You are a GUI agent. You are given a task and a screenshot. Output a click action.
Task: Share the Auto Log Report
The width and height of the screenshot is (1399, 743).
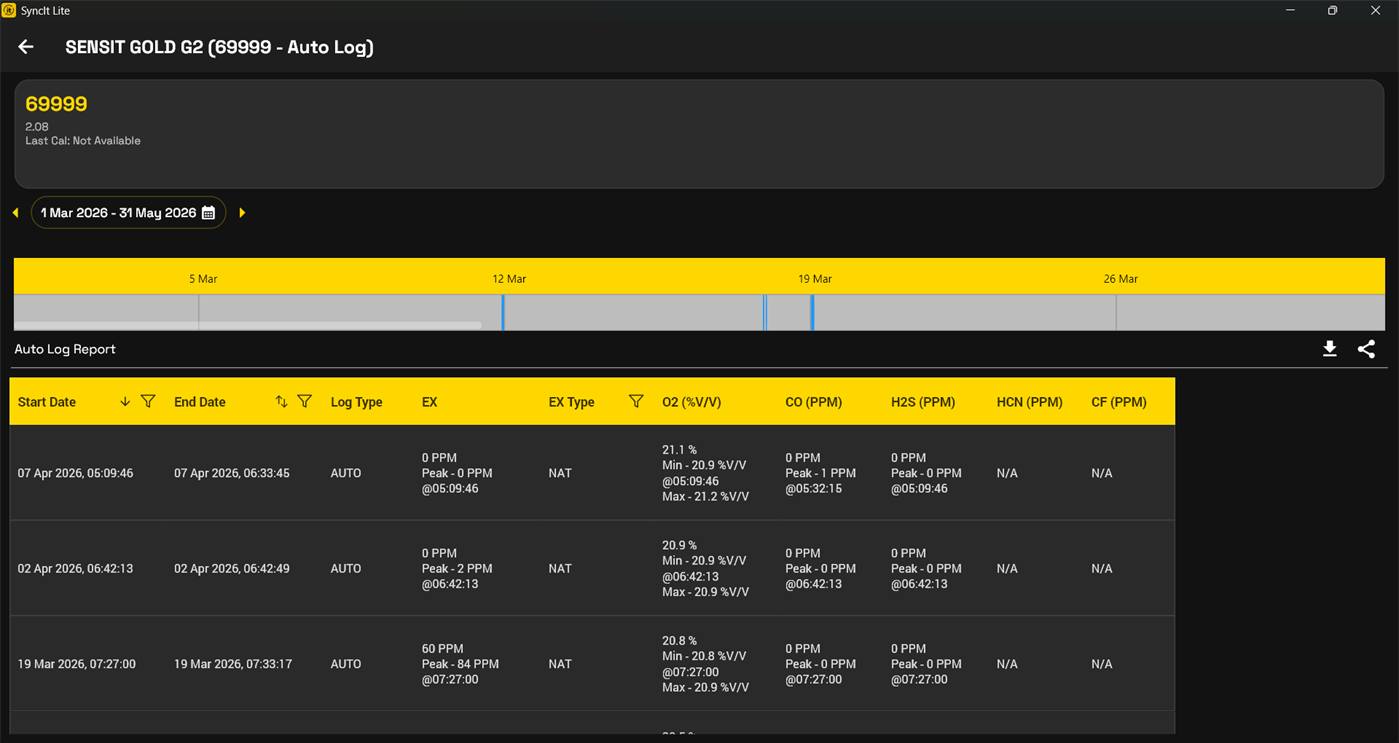coord(1367,349)
